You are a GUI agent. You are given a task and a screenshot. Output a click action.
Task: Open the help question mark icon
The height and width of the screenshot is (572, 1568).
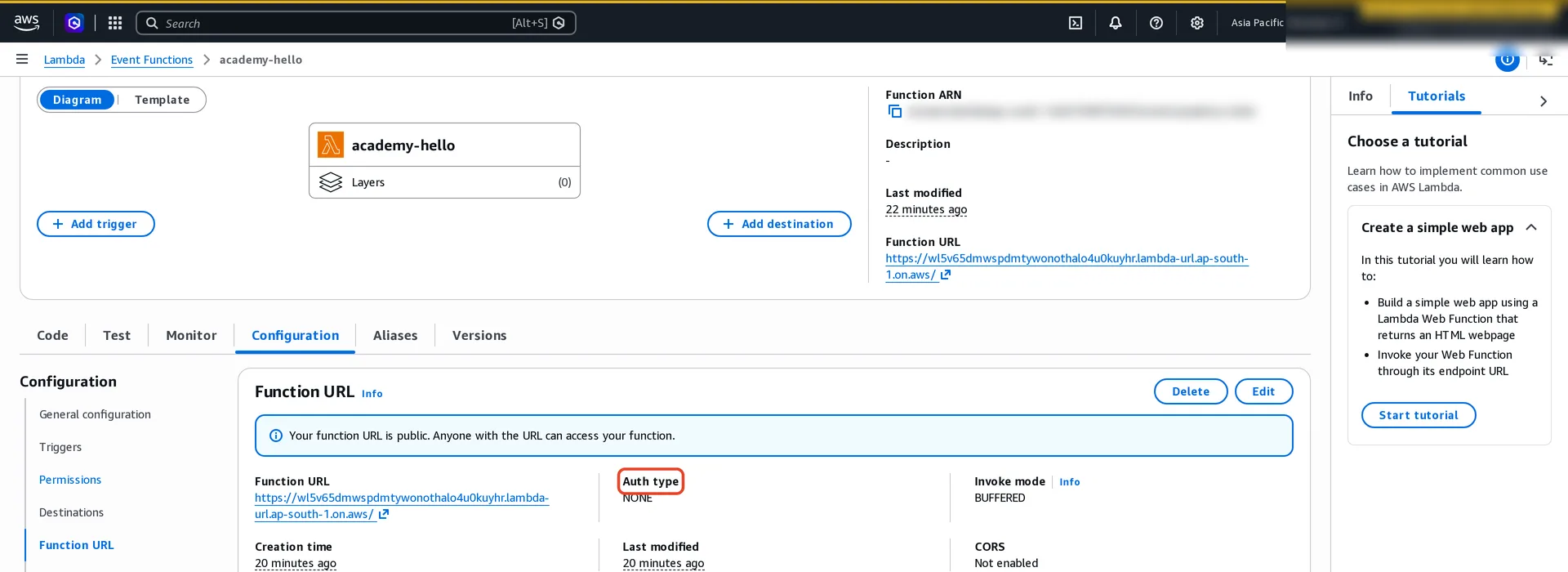point(1156,23)
